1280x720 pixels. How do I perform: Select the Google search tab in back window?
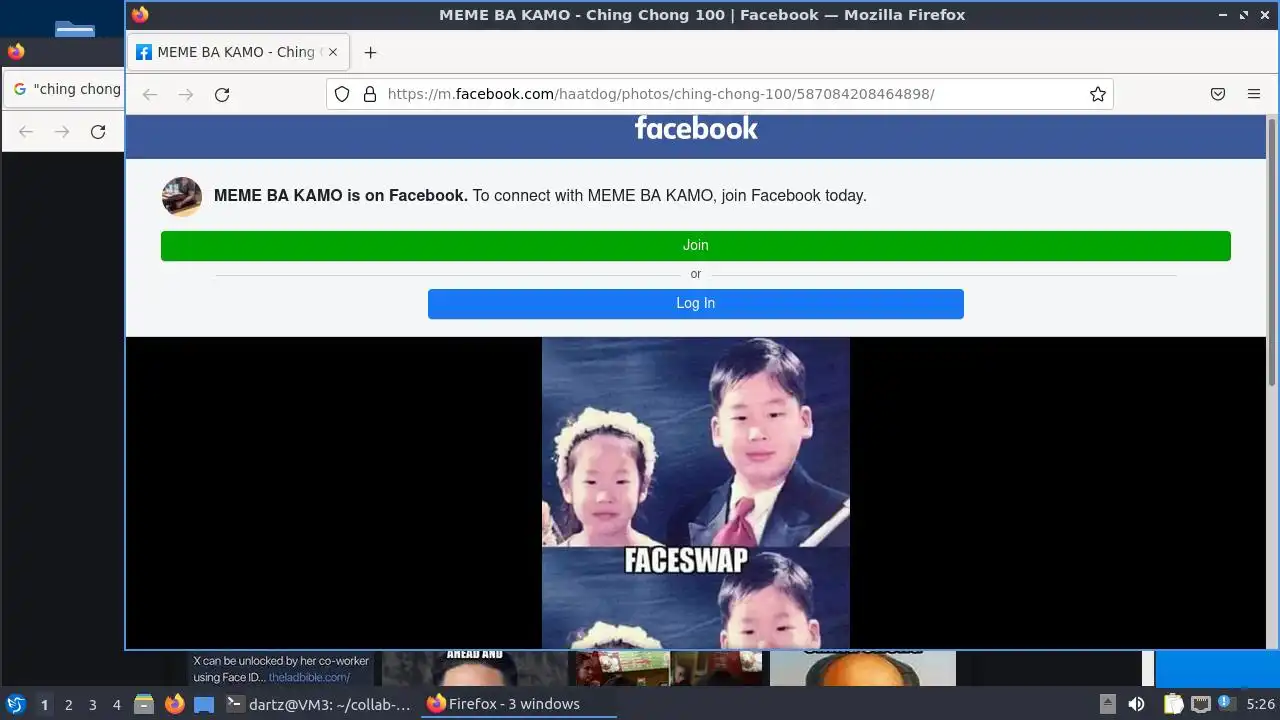[66, 89]
